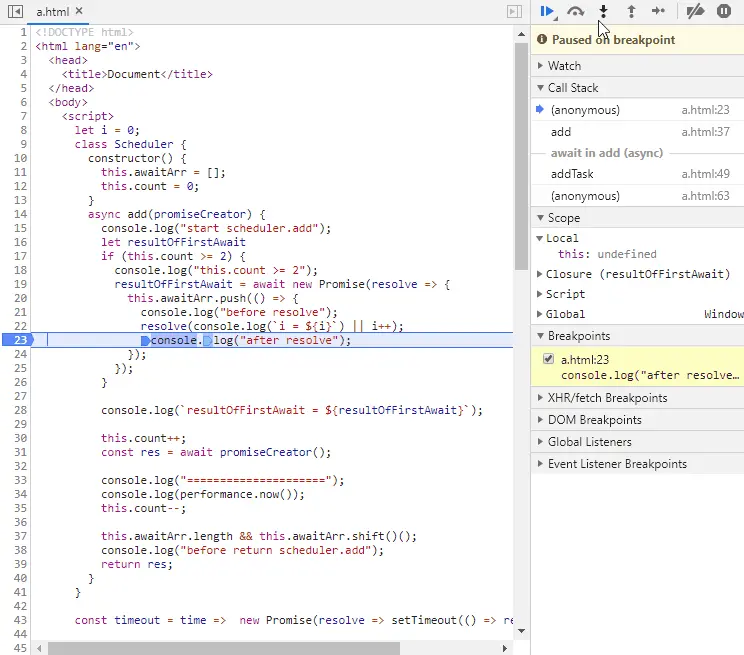Expand Global Listeners section

pyautogui.click(x=637, y=442)
